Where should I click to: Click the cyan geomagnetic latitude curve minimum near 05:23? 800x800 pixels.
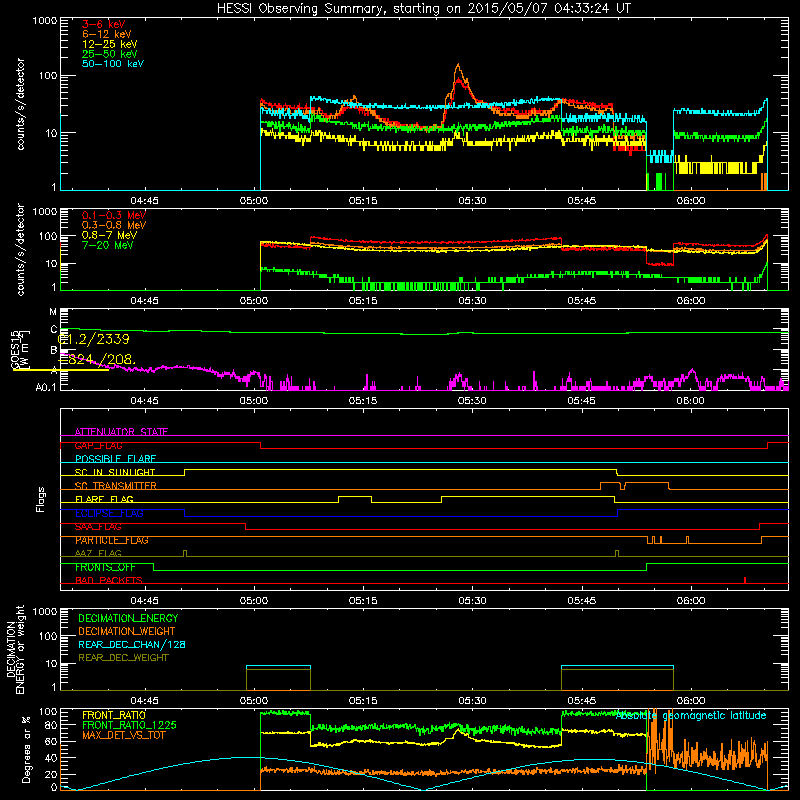click(x=423, y=789)
